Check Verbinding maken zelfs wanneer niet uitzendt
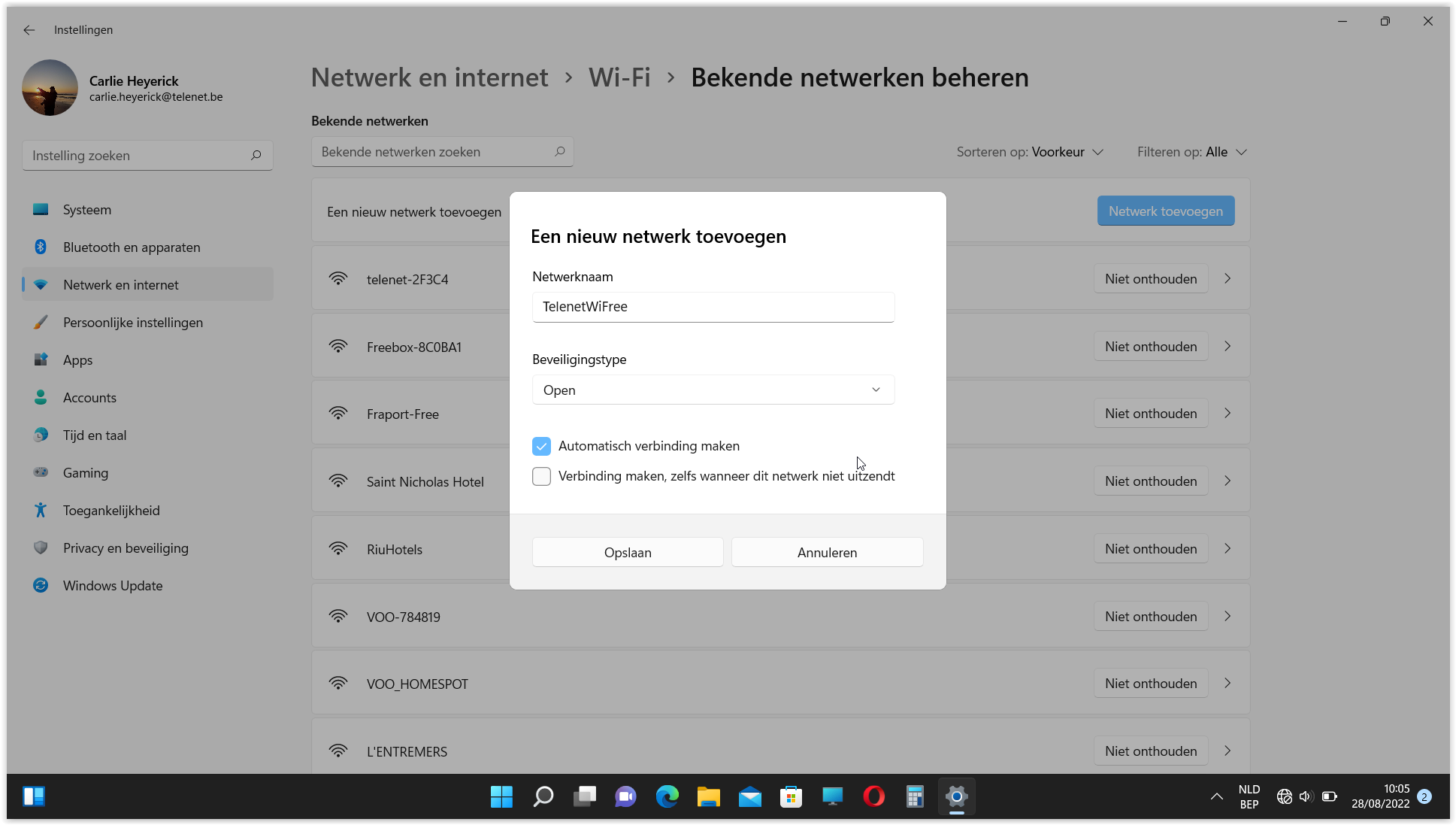This screenshot has height=825, width=1456. click(x=541, y=476)
